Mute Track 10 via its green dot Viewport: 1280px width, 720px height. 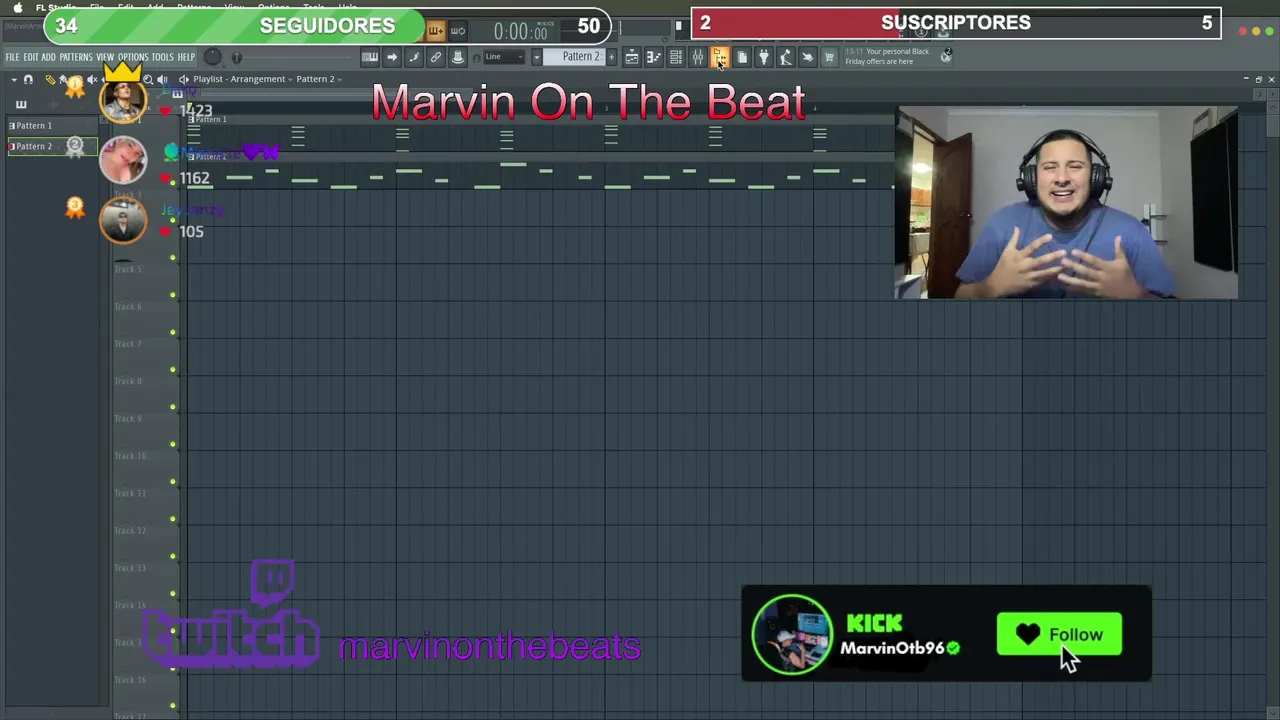tap(172, 482)
